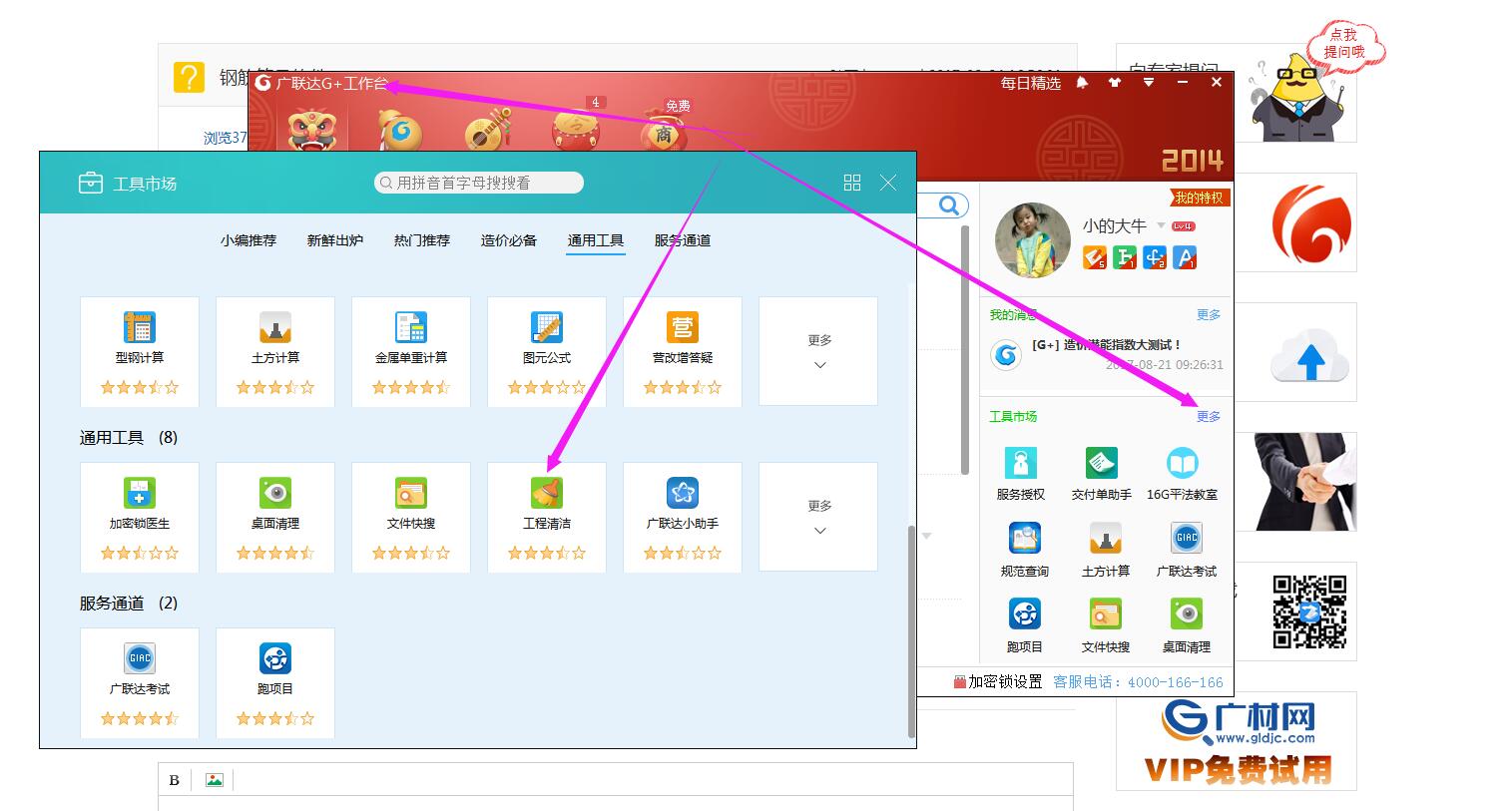Click the magnifier search button in workbench

pyautogui.click(x=948, y=205)
